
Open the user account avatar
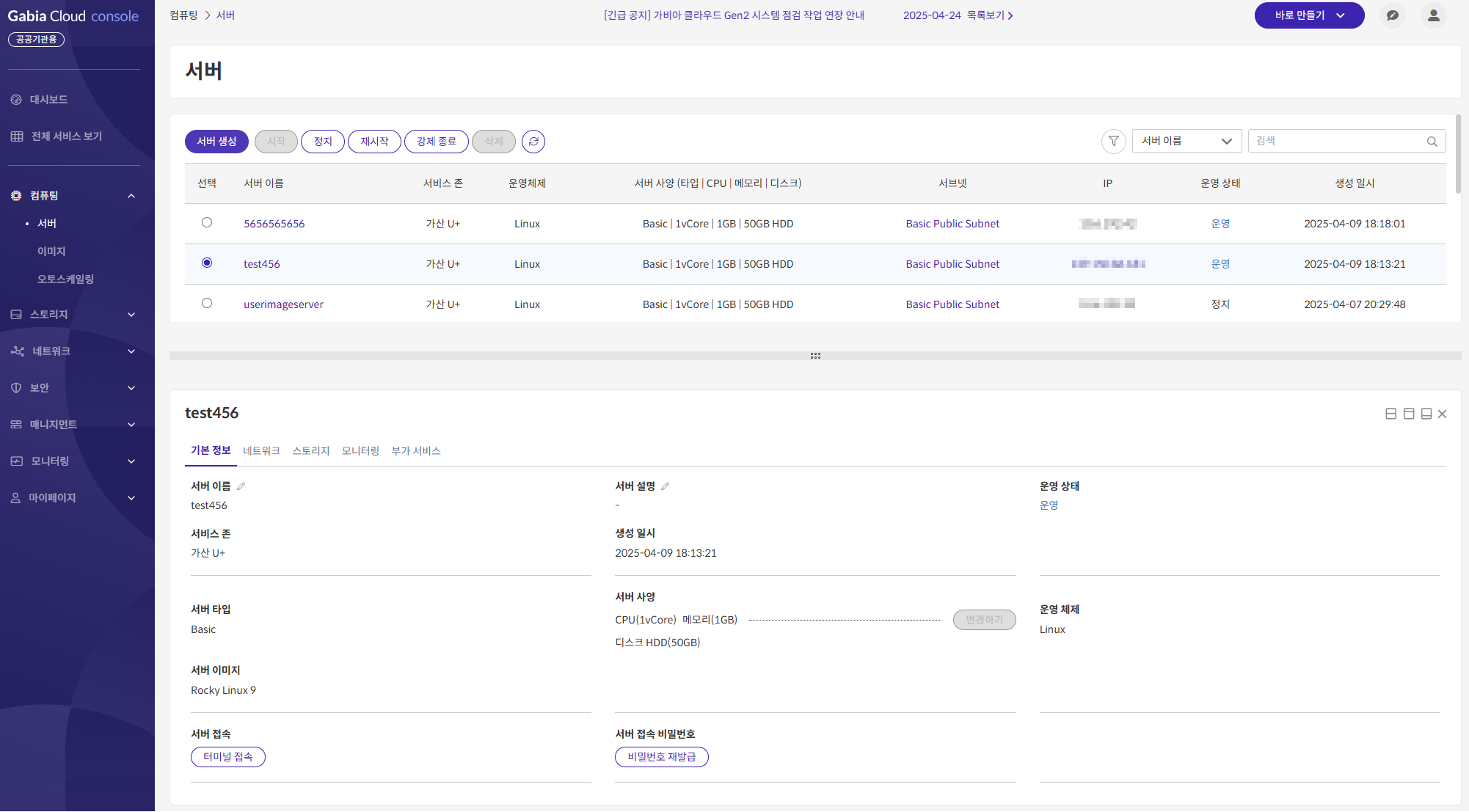click(1434, 15)
